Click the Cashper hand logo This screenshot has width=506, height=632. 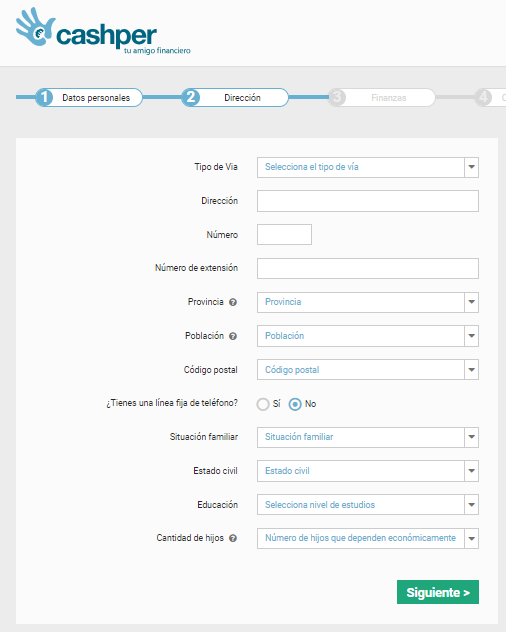35,27
